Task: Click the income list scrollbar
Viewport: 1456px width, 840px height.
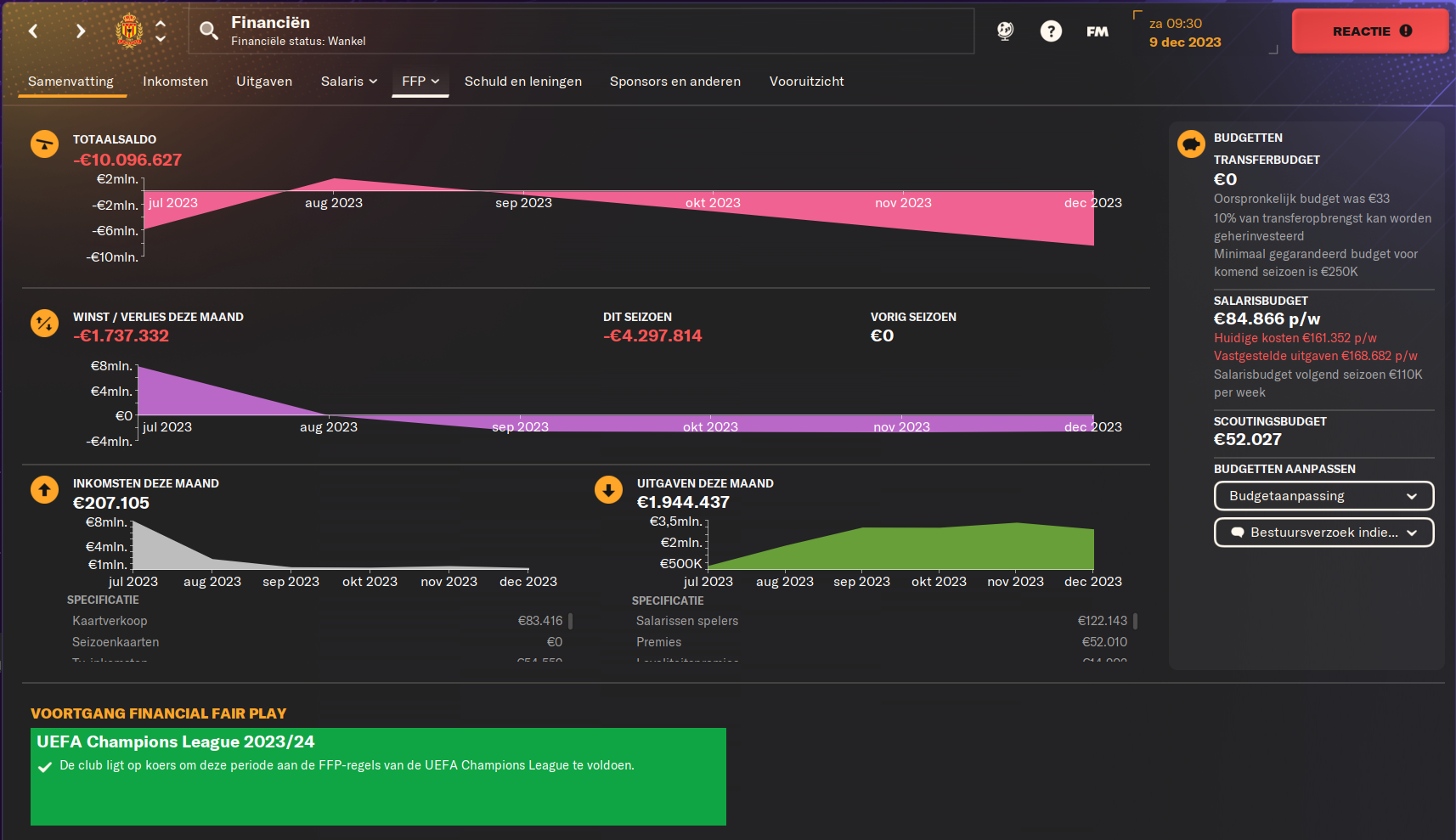Action: click(x=571, y=621)
